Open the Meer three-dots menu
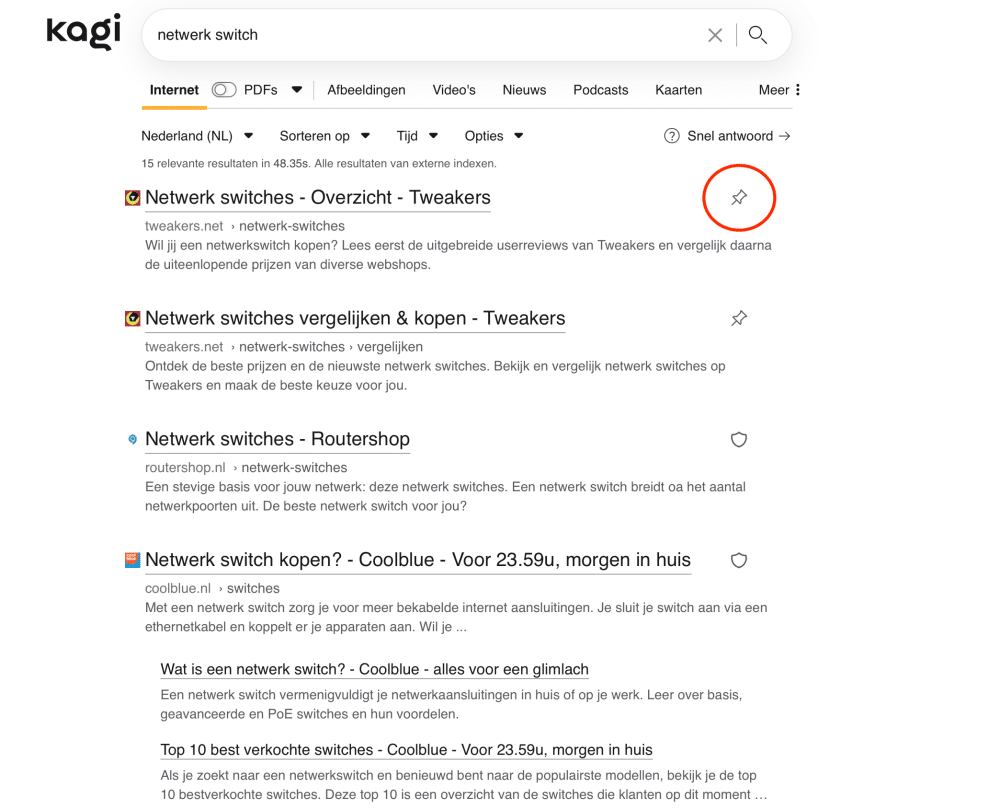The image size is (1000, 809). tap(797, 90)
